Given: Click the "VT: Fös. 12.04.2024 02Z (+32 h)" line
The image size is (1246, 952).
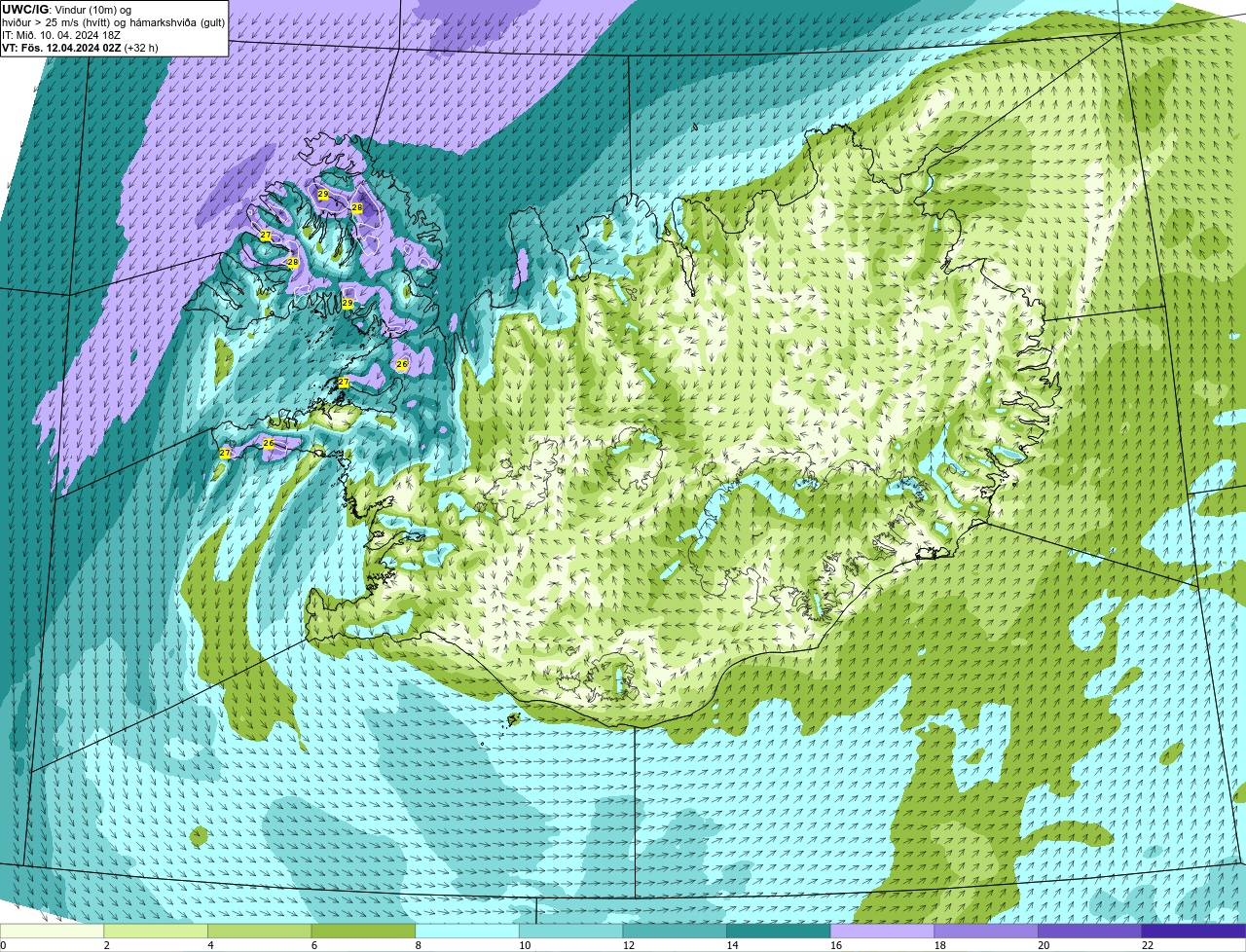Looking at the screenshot, I should pos(80,48).
